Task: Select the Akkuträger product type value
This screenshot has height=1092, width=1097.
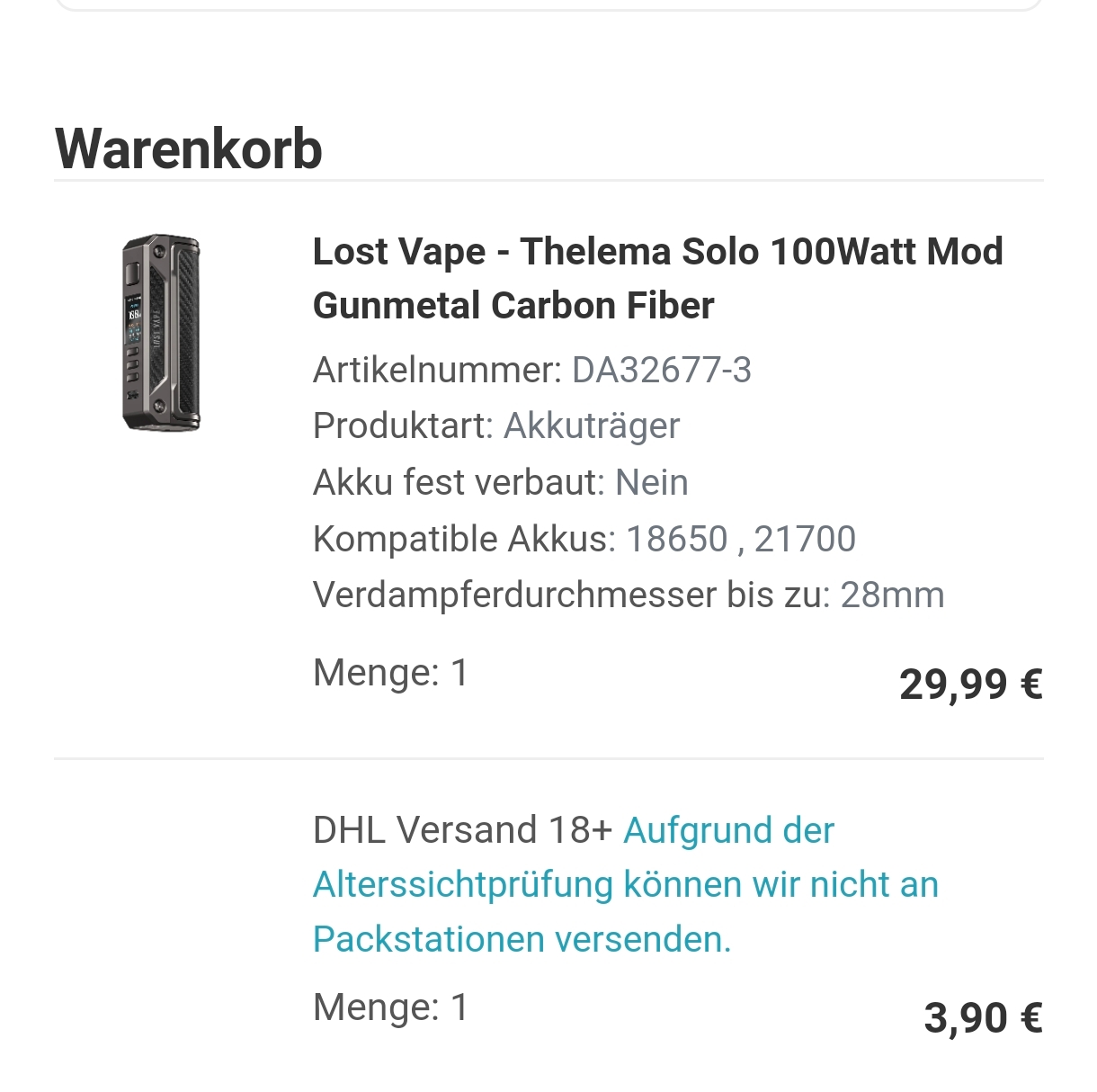Action: click(592, 426)
